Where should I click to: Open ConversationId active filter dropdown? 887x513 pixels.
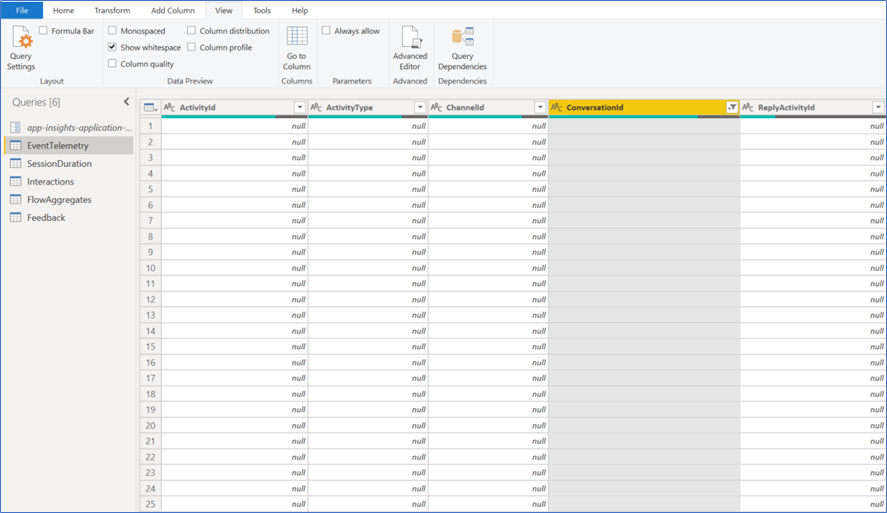(732, 107)
